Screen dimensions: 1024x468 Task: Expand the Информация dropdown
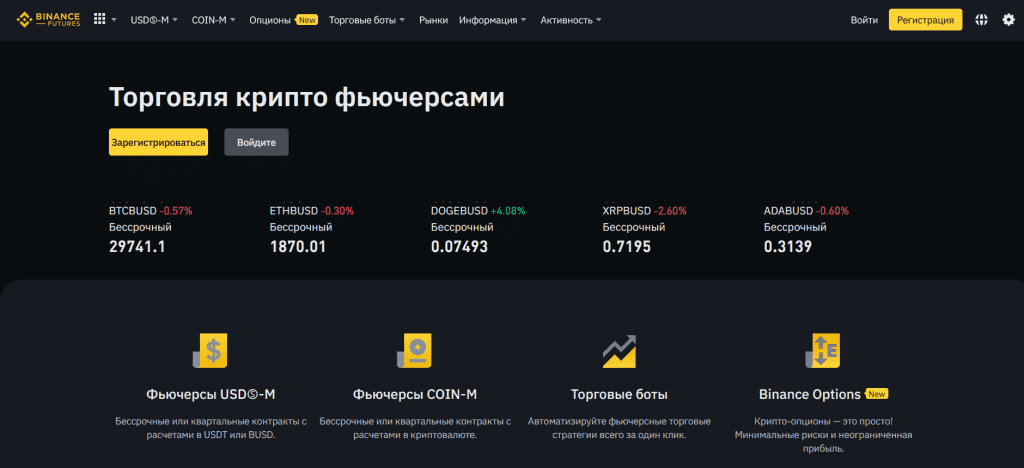tap(493, 20)
